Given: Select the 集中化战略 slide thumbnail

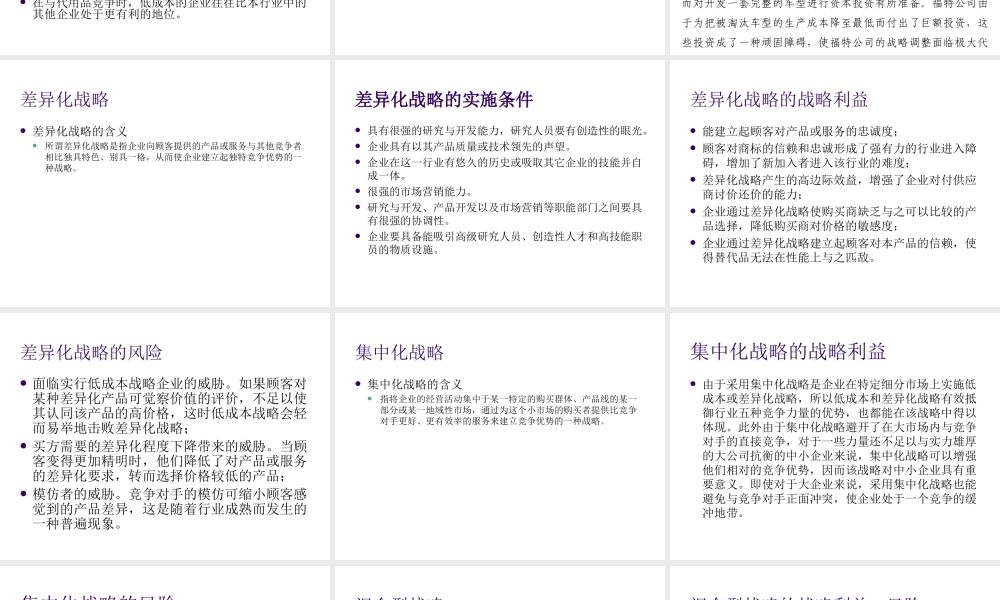Looking at the screenshot, I should click(x=499, y=435).
